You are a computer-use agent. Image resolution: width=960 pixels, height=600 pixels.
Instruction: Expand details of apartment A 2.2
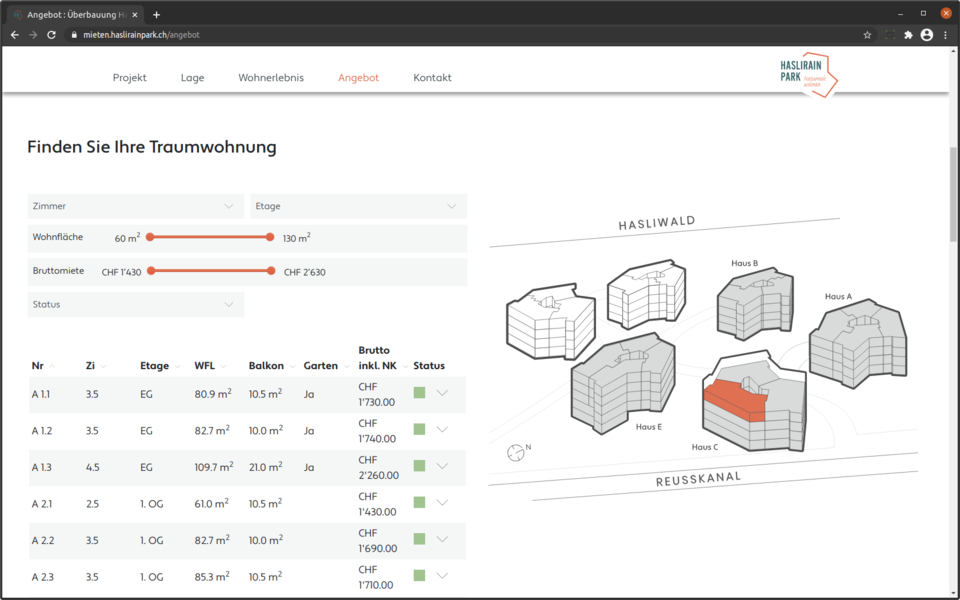[x=442, y=539]
